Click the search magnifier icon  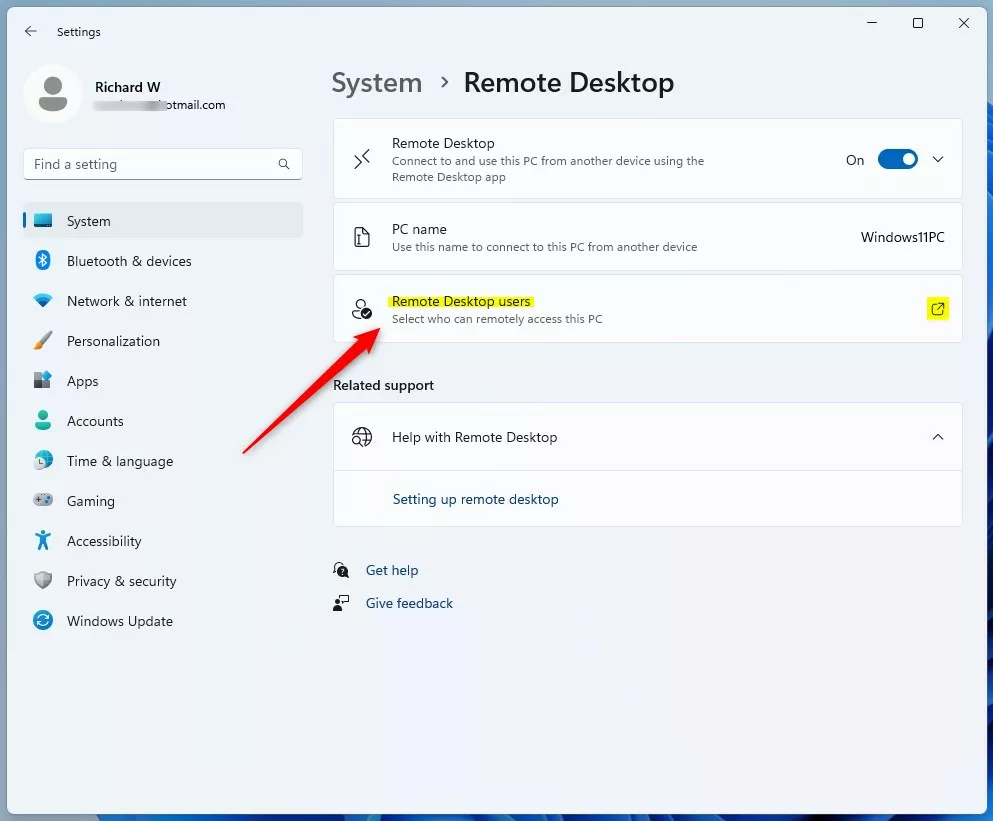[x=284, y=164]
